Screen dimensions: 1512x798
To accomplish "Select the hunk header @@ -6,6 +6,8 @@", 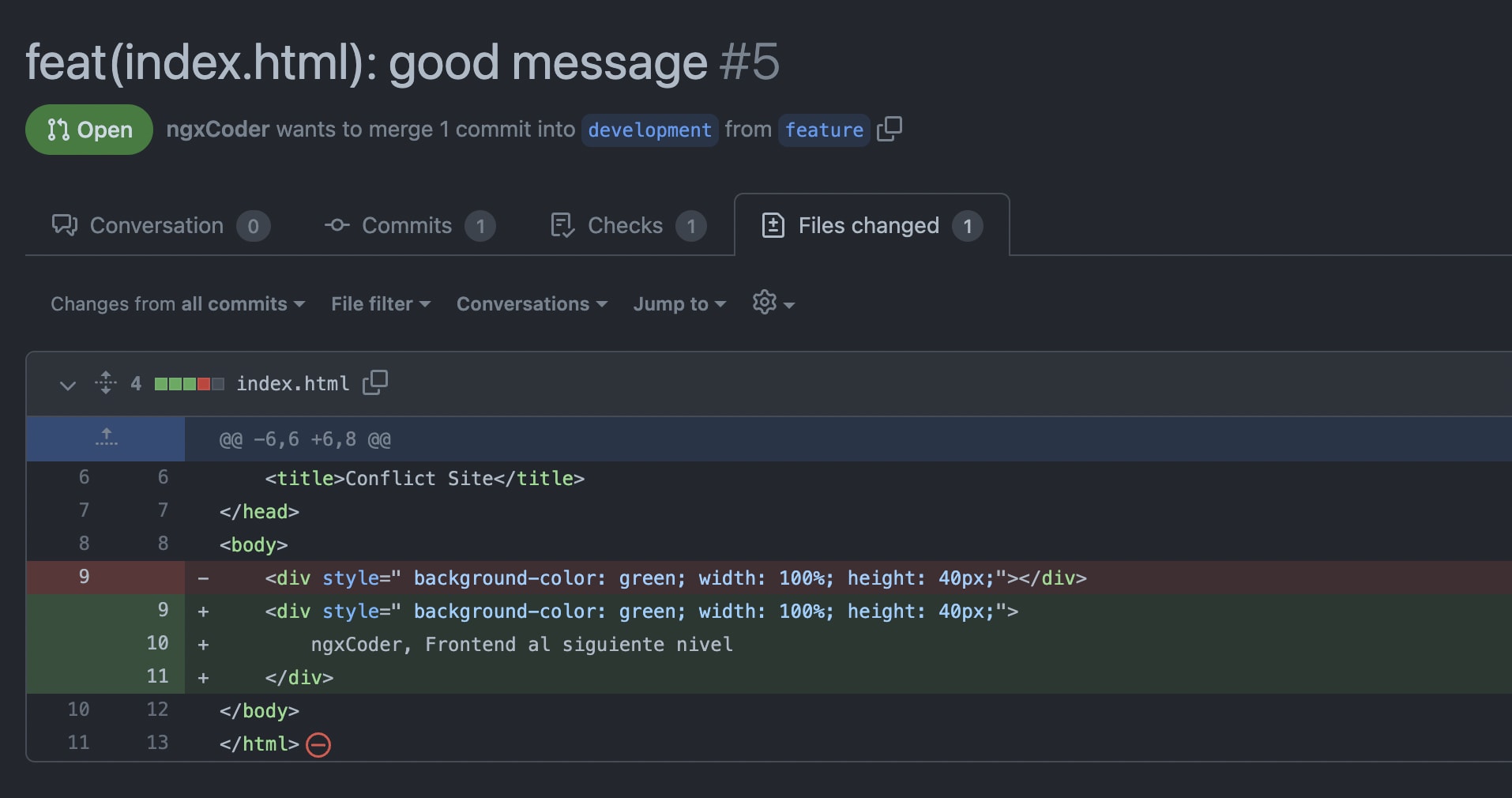I will (x=305, y=439).
